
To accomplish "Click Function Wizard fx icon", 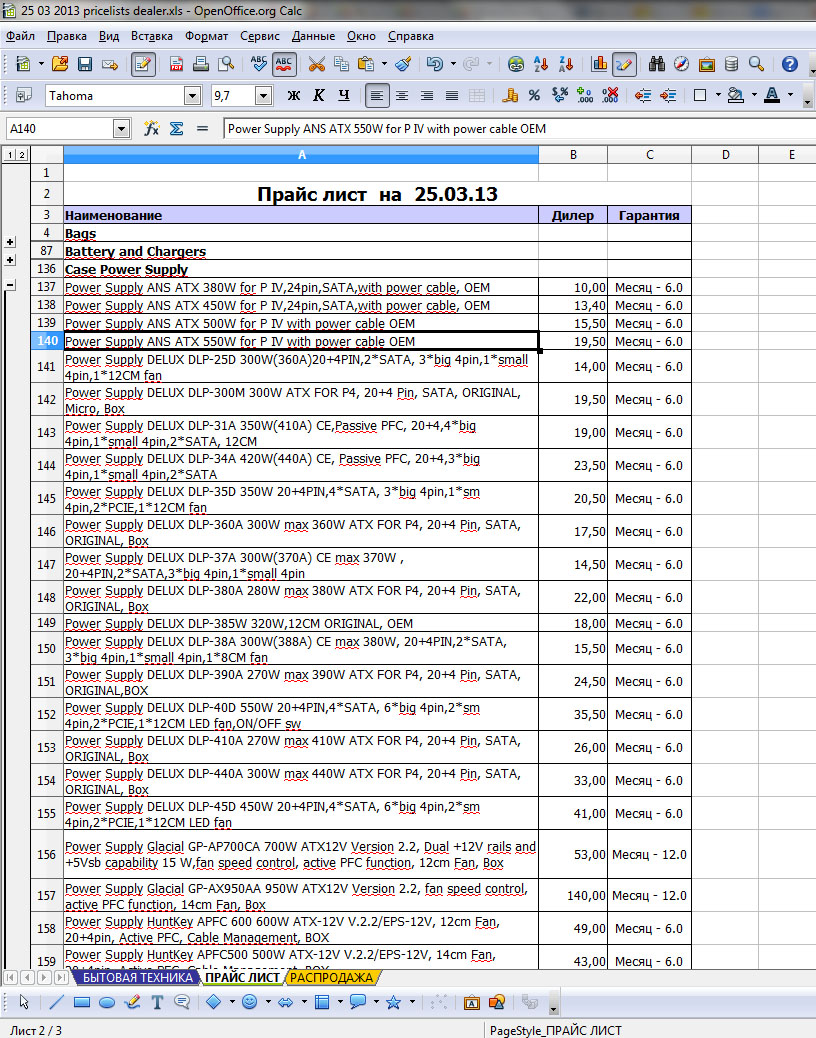I will [152, 128].
